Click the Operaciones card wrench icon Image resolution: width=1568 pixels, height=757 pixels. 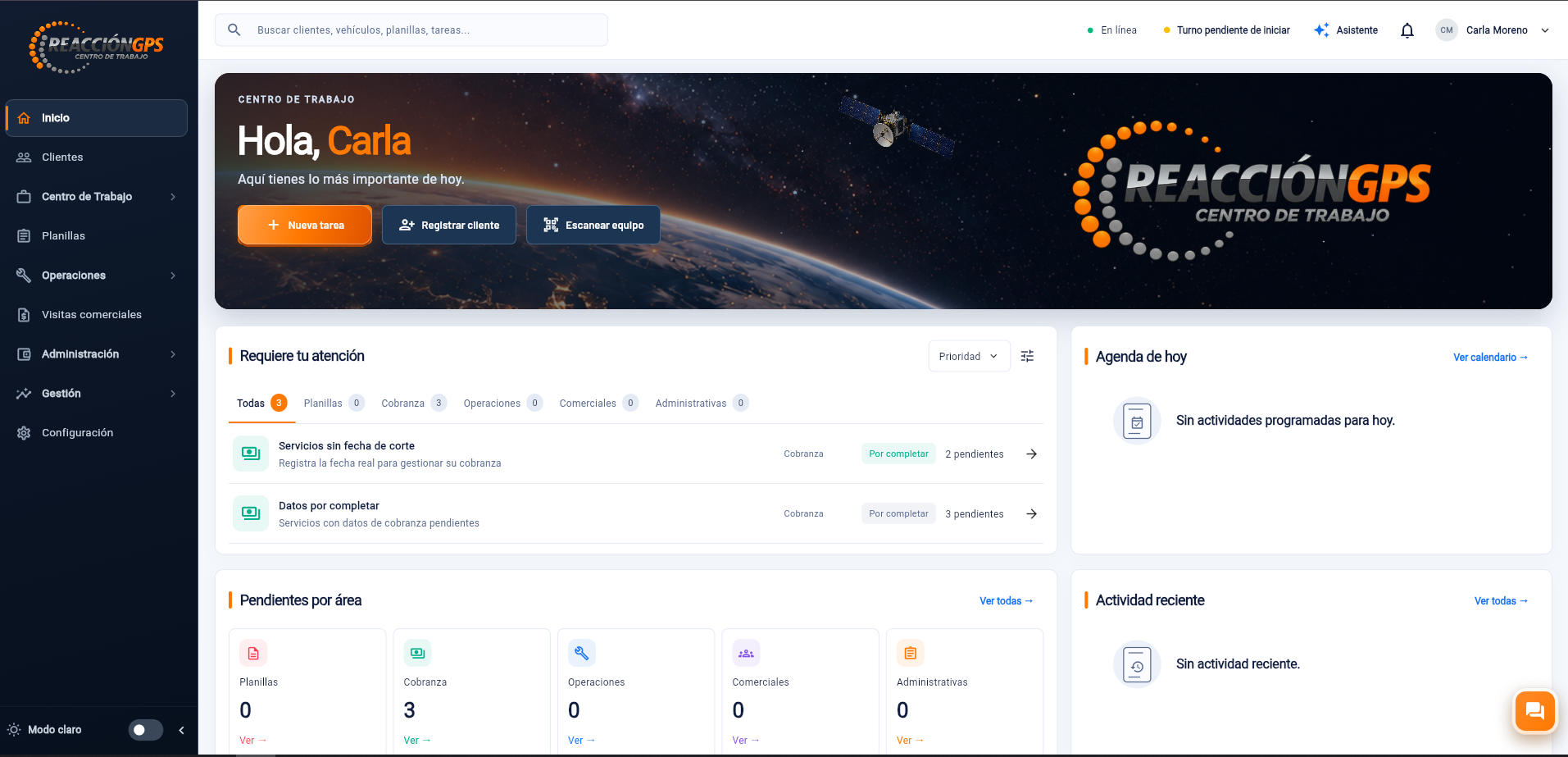tap(582, 653)
